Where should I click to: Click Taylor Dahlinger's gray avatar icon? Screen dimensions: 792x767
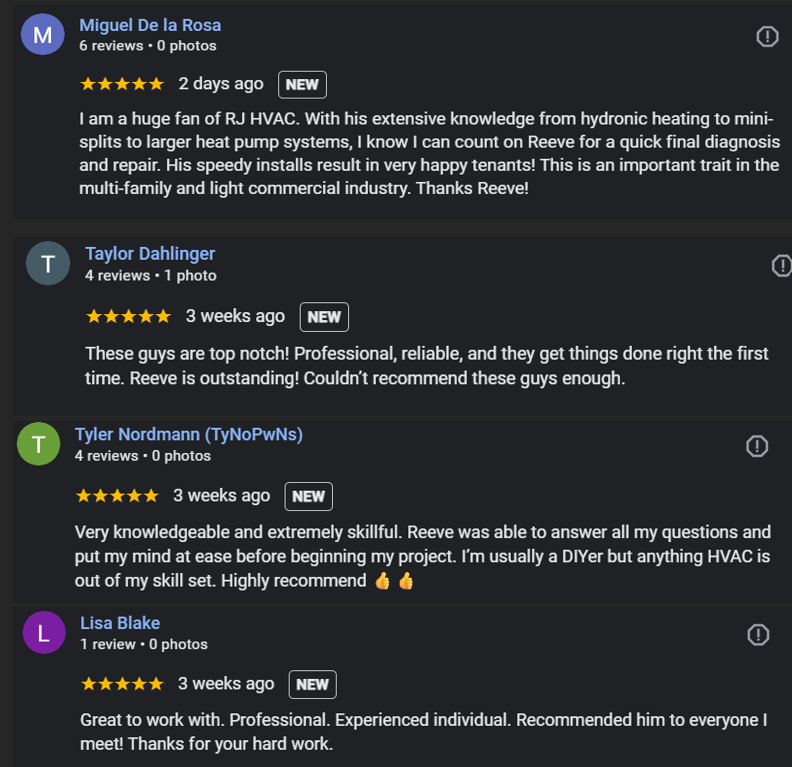[x=48, y=264]
